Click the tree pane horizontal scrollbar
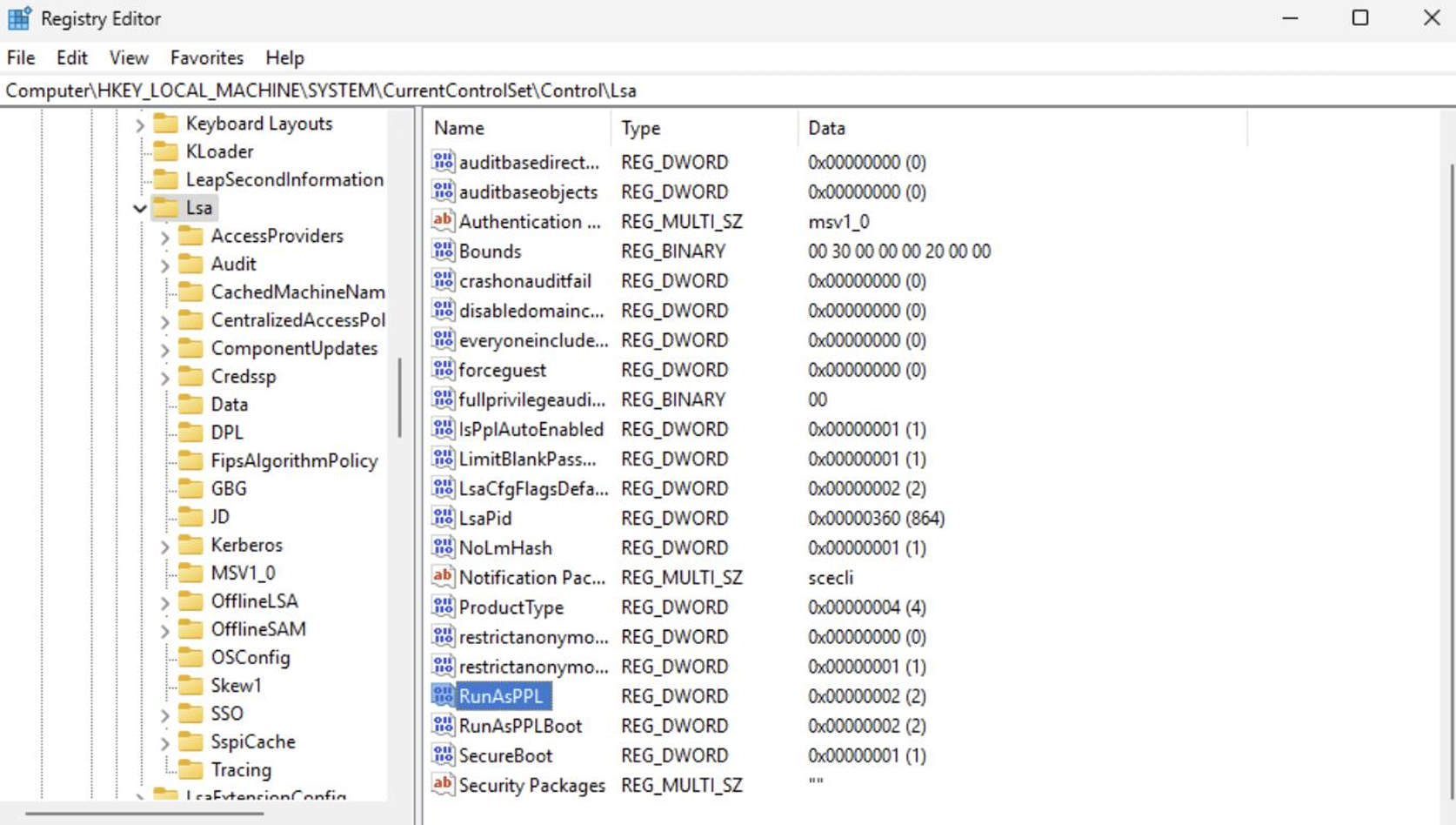This screenshot has width=1456, height=825. click(x=144, y=814)
